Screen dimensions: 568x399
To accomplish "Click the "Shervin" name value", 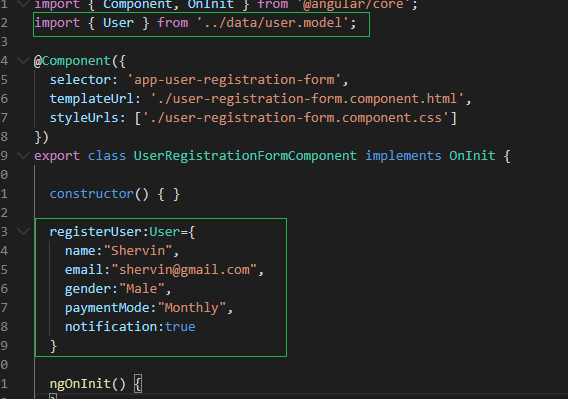I will (138, 250).
